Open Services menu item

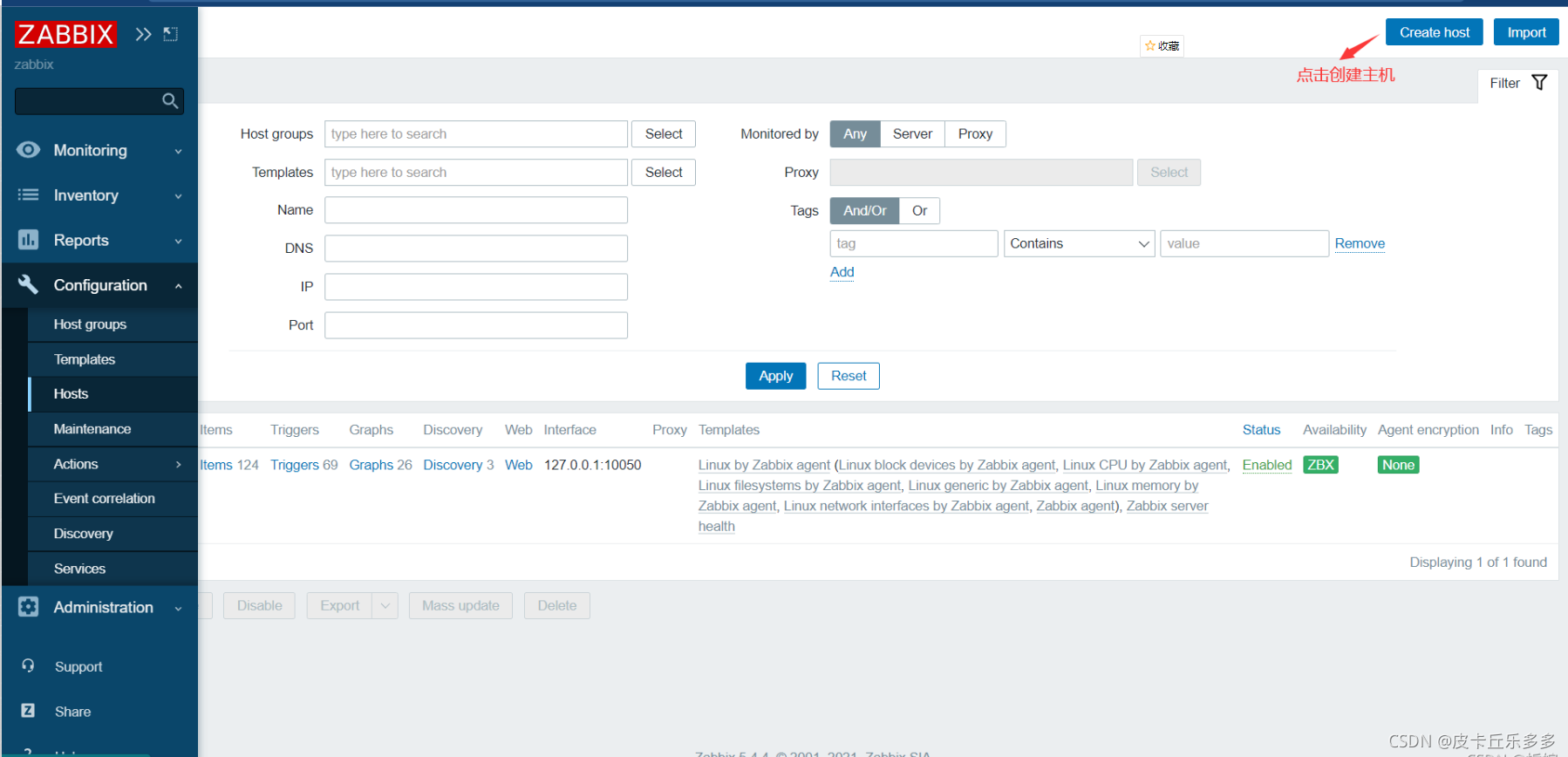click(112, 569)
